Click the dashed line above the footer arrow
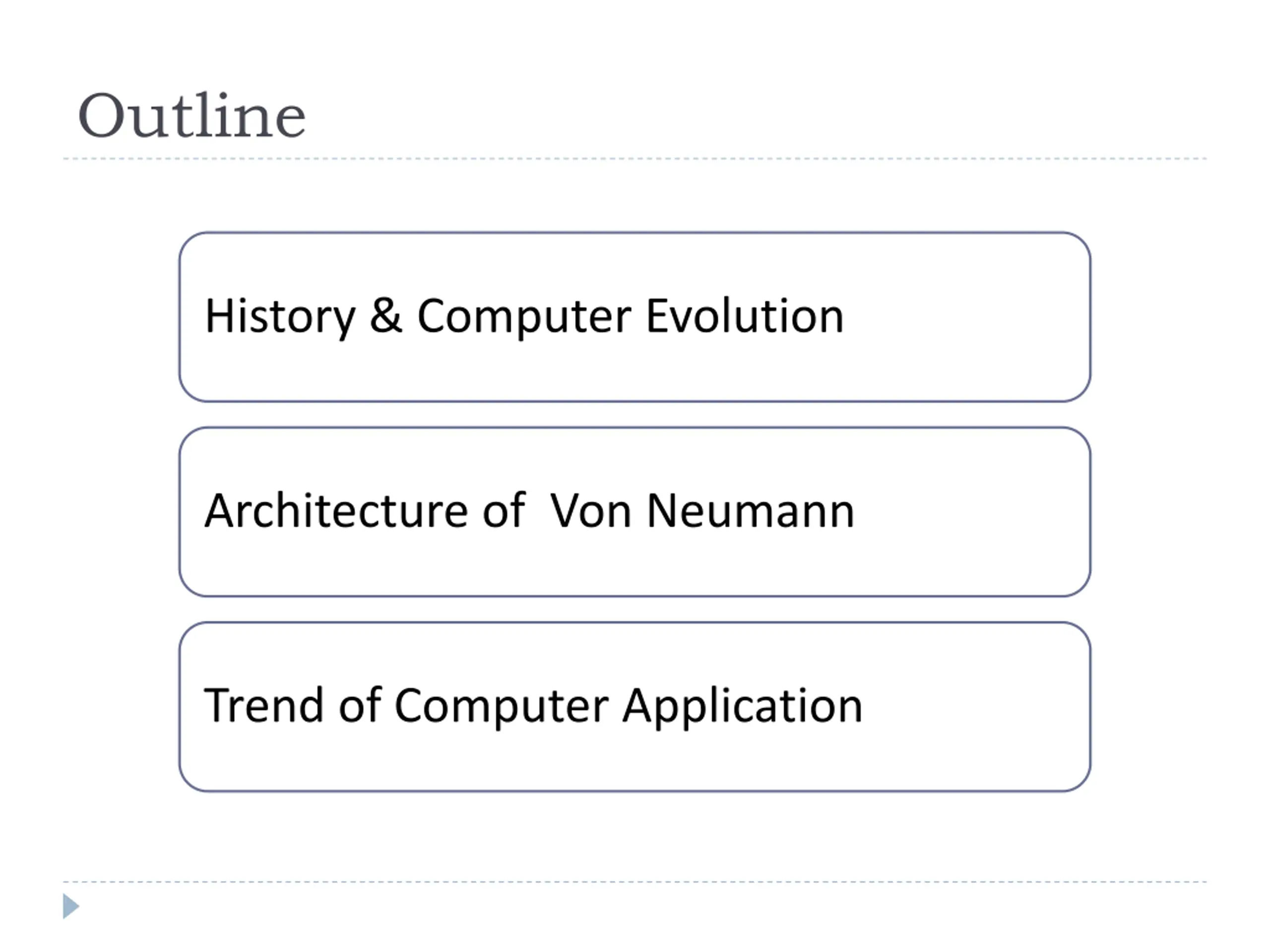 635,882
